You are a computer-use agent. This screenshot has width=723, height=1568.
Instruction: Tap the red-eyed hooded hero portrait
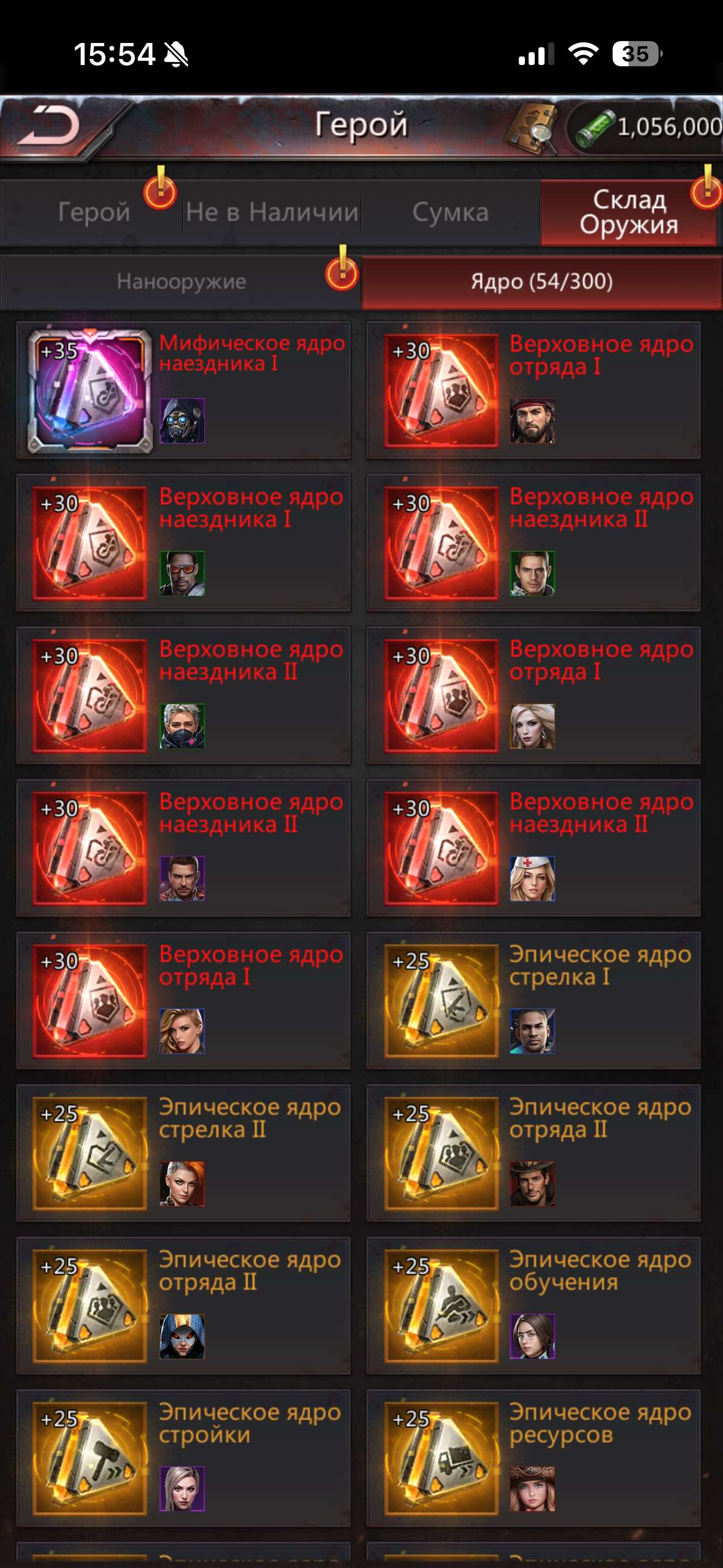pyautogui.click(x=182, y=1337)
